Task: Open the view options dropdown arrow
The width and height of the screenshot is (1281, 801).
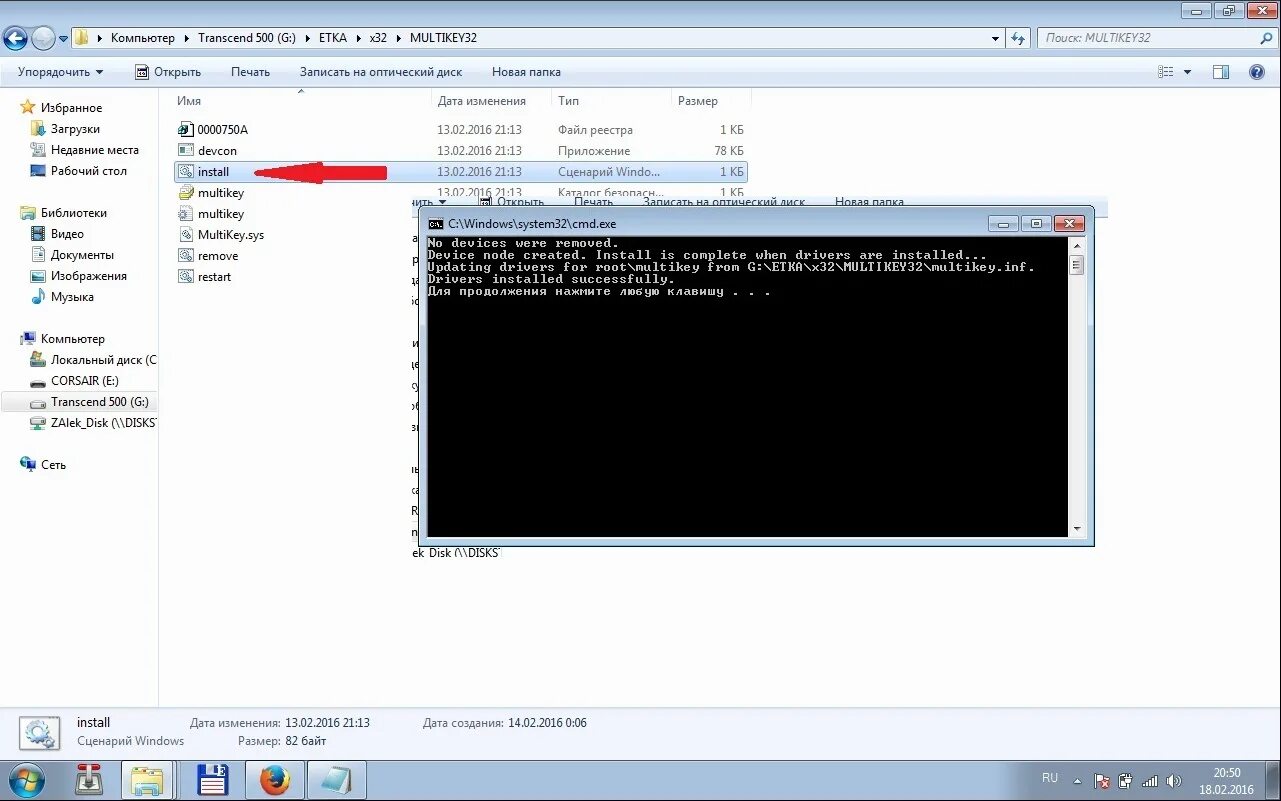Action: pyautogui.click(x=1188, y=72)
